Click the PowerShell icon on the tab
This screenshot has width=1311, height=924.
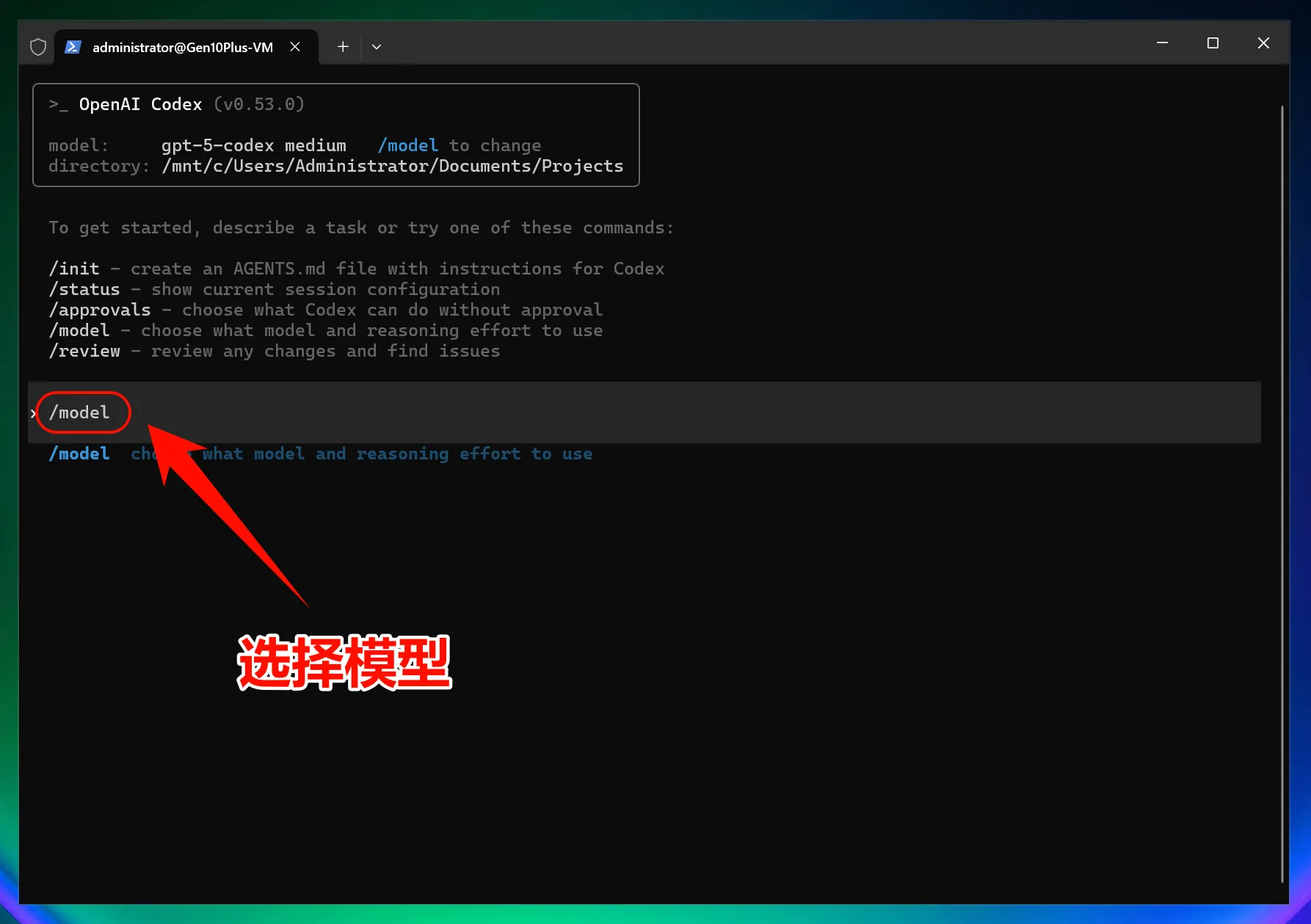(x=73, y=47)
